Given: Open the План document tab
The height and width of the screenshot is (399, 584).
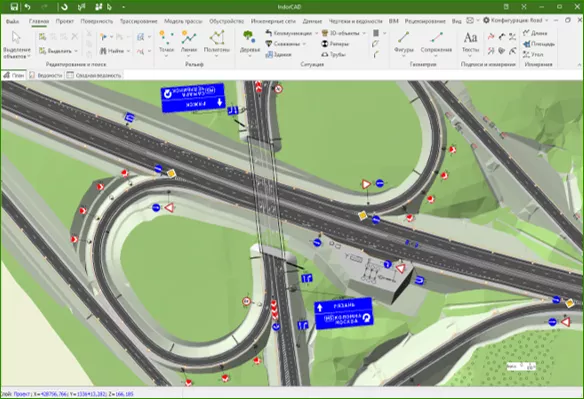Looking at the screenshot, I should click(x=14, y=75).
